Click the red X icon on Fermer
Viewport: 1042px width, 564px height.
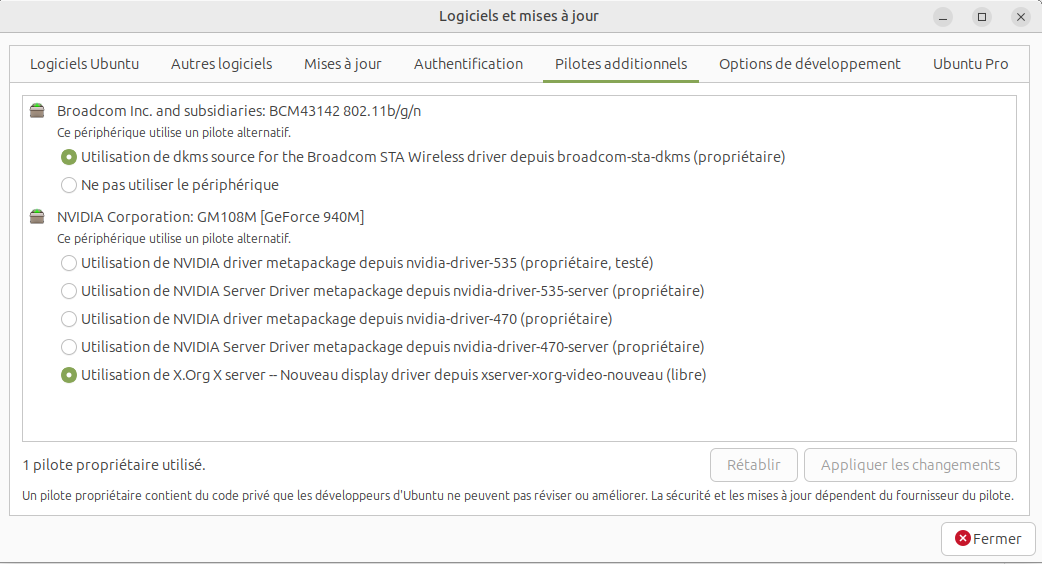pos(962,538)
